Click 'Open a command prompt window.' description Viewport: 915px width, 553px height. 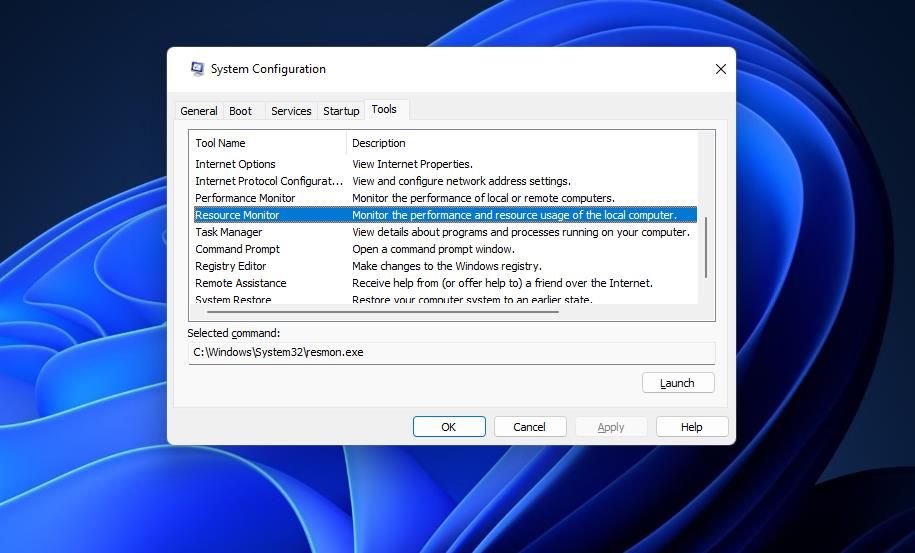point(433,248)
